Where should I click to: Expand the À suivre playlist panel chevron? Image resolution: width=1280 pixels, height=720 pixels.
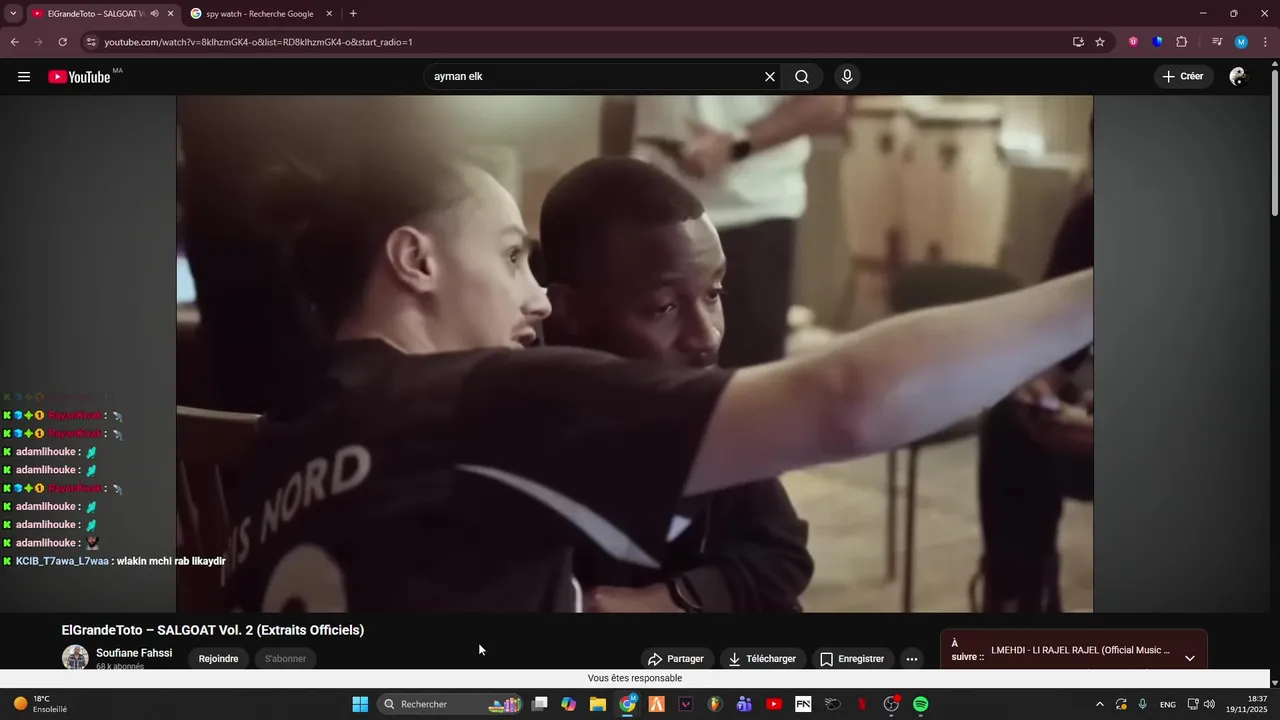coord(1190,658)
